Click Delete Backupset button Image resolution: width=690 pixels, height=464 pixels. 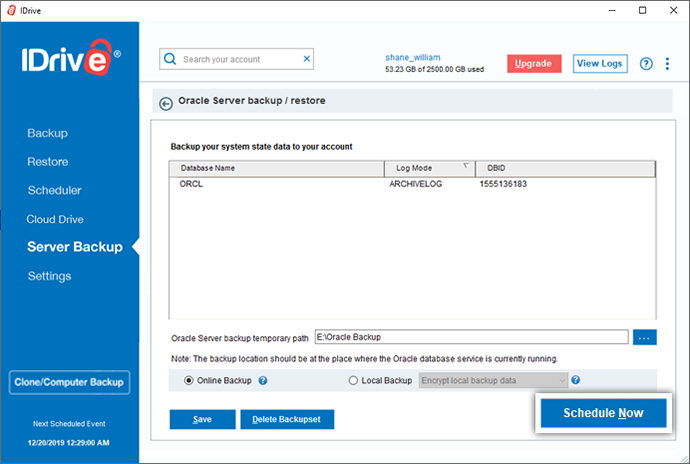point(287,419)
